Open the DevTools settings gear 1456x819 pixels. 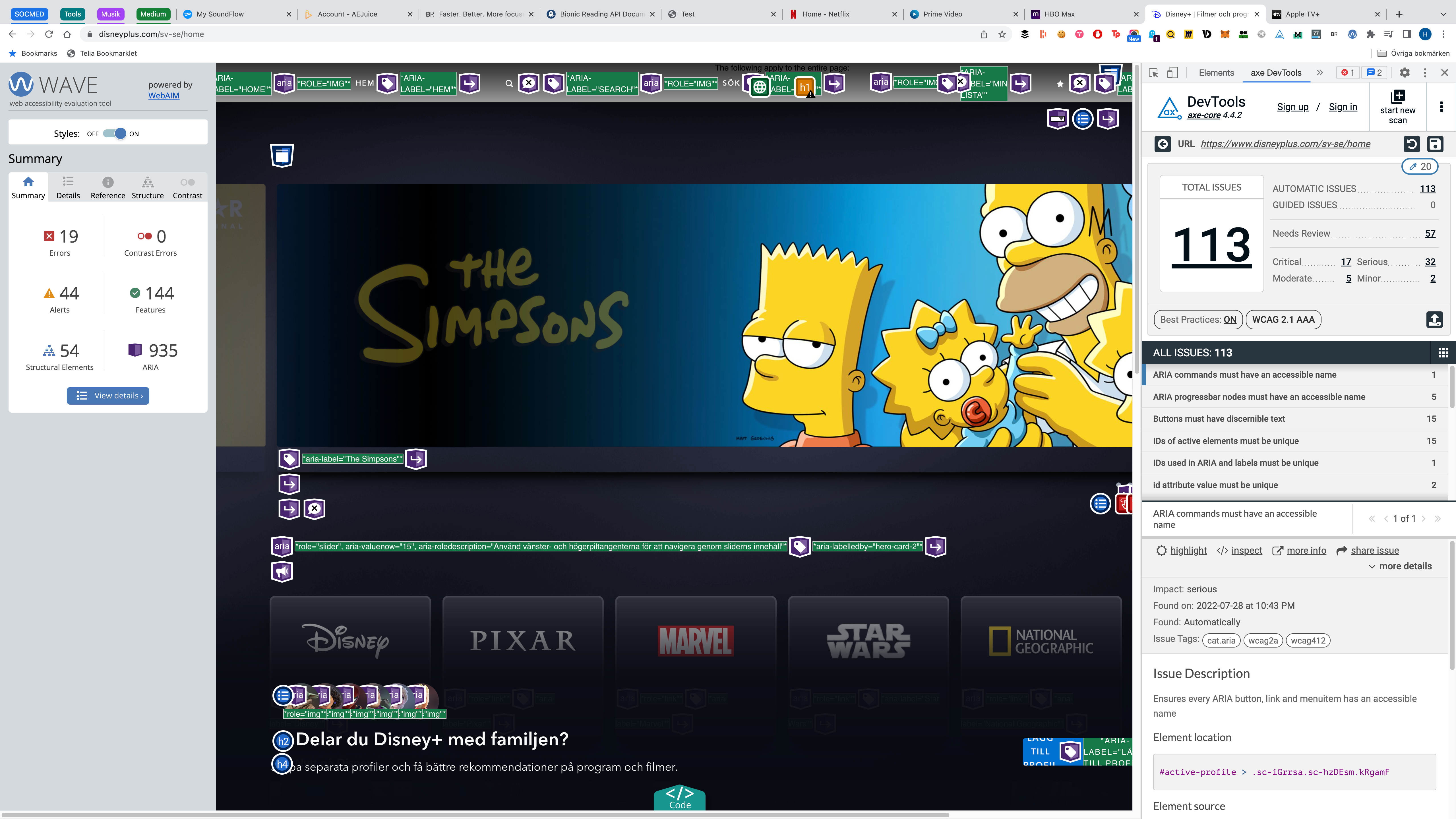1405,72
